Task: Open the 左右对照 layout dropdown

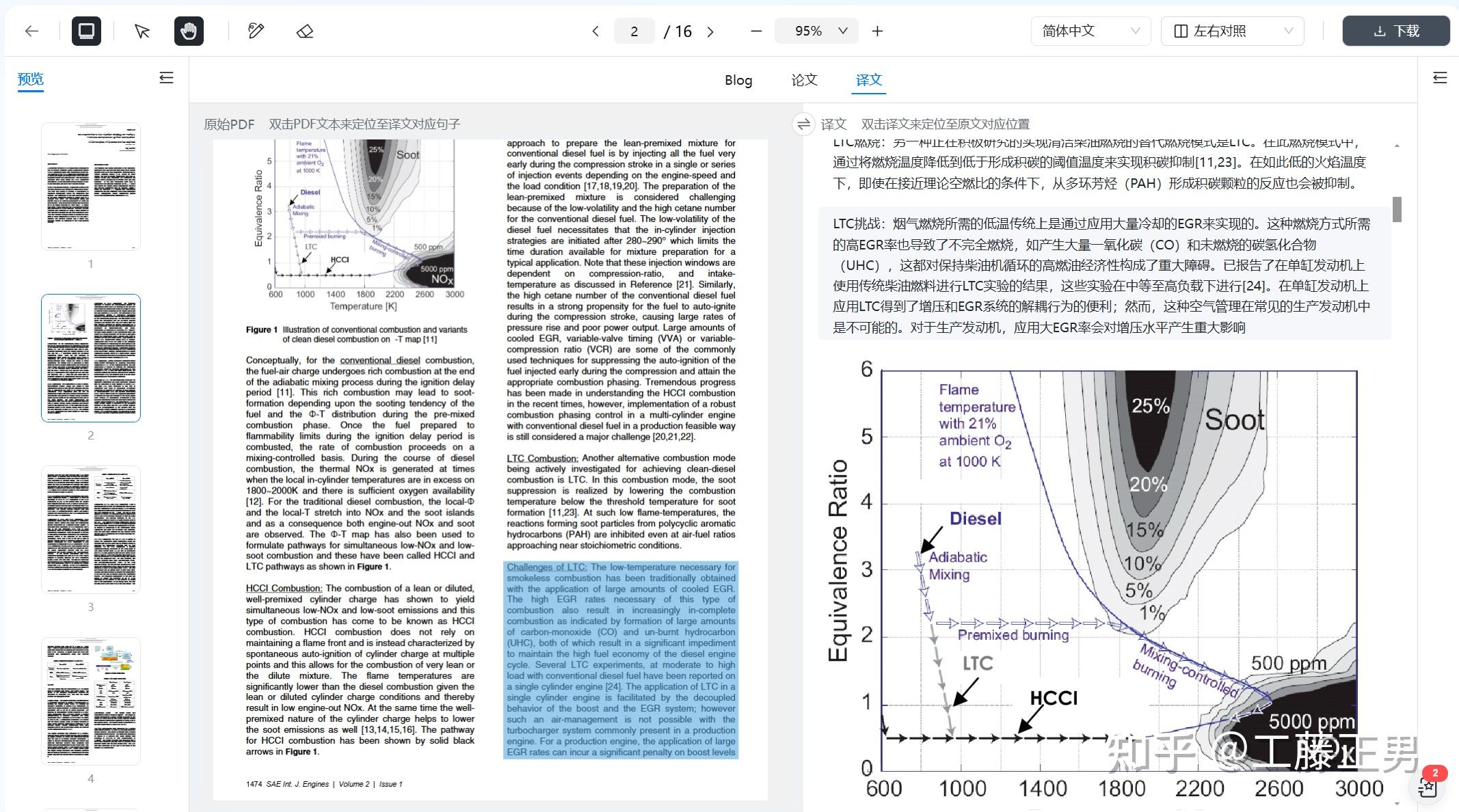Action: point(1233,31)
